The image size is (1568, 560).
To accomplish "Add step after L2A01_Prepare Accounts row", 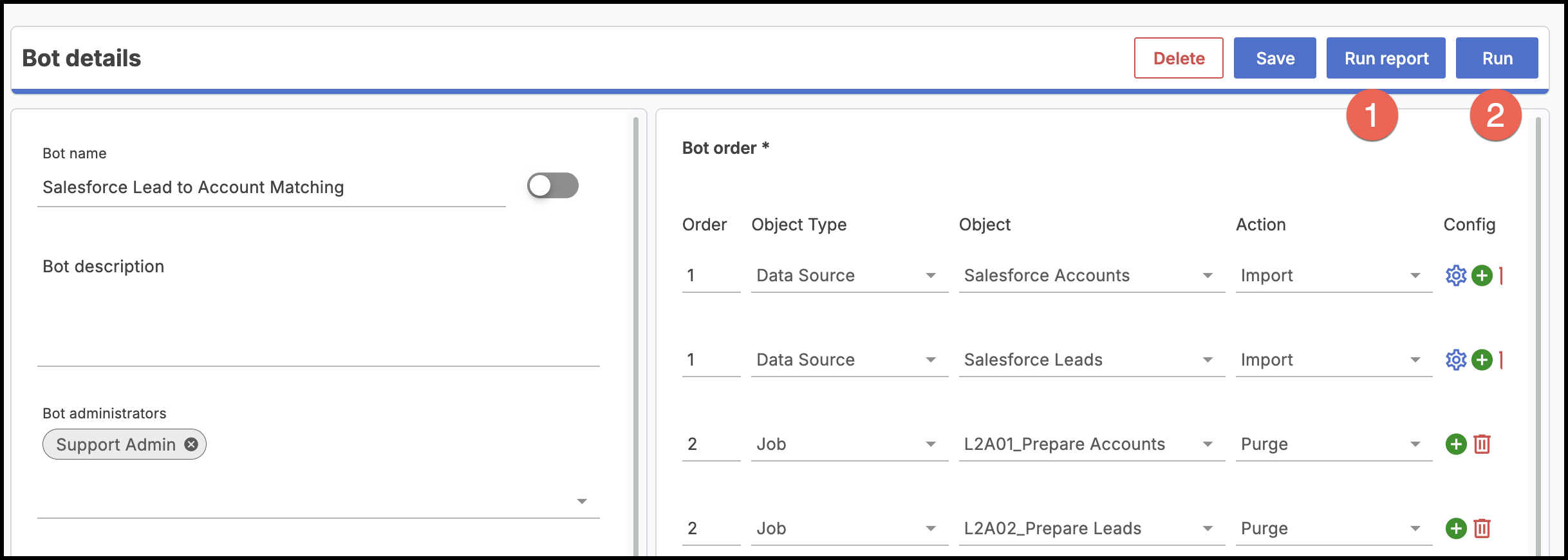I will tap(1455, 444).
